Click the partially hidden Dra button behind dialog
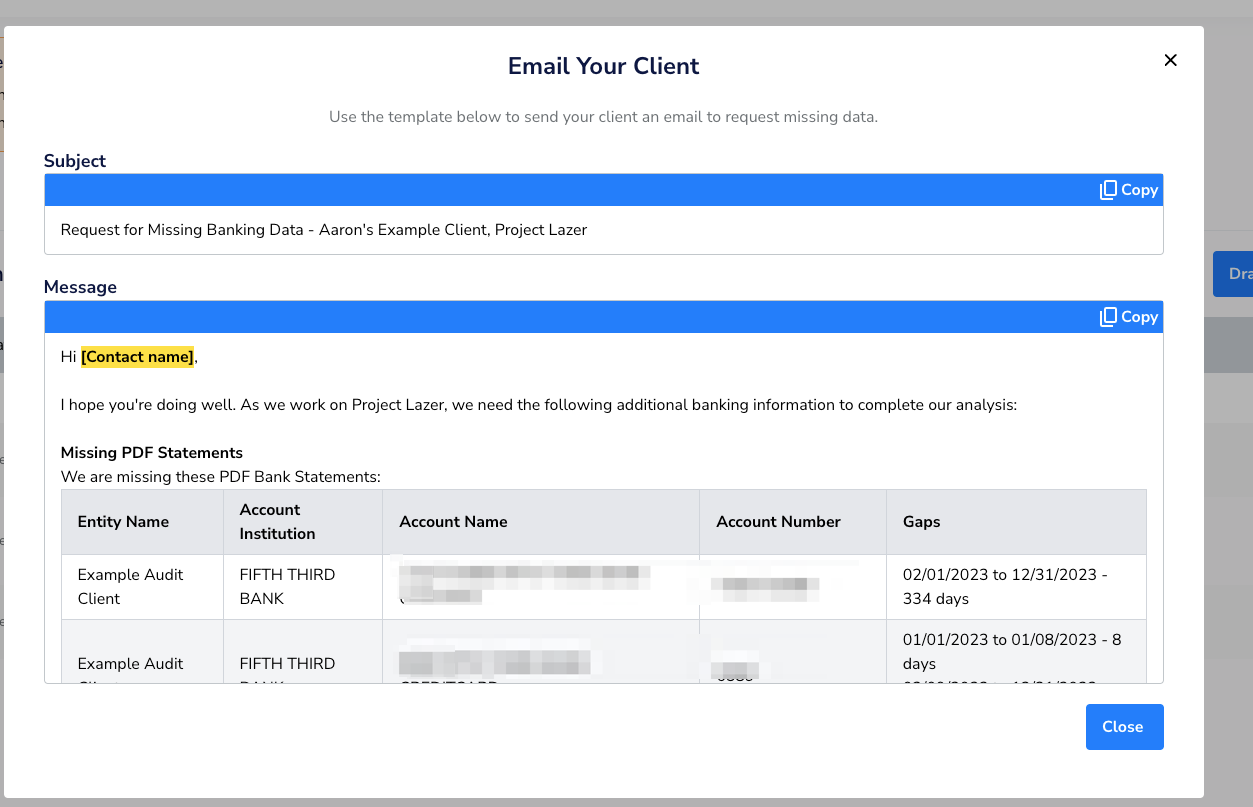The height and width of the screenshot is (807, 1253). [x=1234, y=274]
